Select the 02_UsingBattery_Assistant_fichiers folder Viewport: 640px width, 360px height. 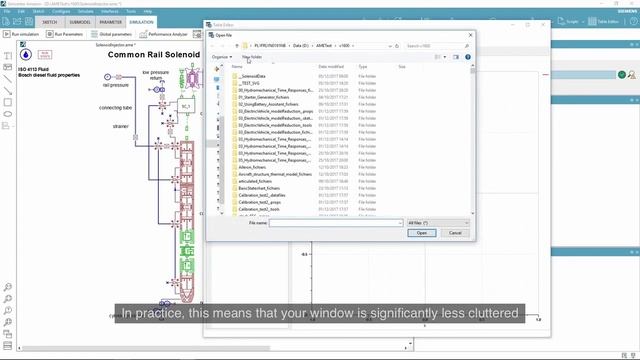click(268, 104)
